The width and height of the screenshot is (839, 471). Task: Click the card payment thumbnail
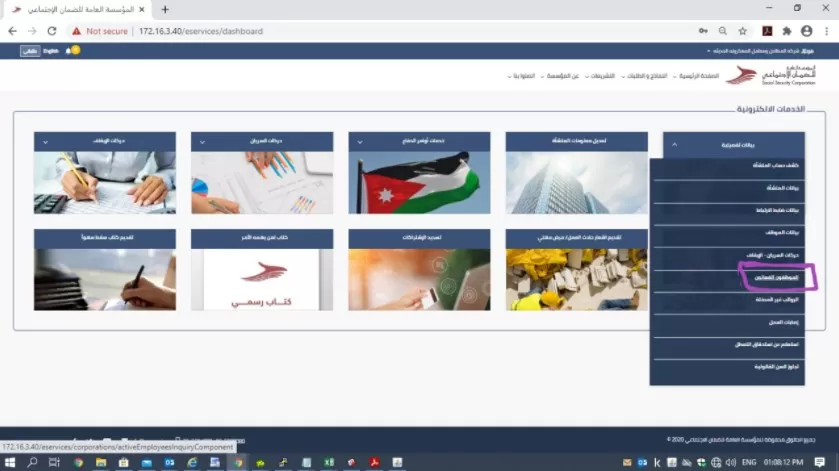click(x=419, y=279)
